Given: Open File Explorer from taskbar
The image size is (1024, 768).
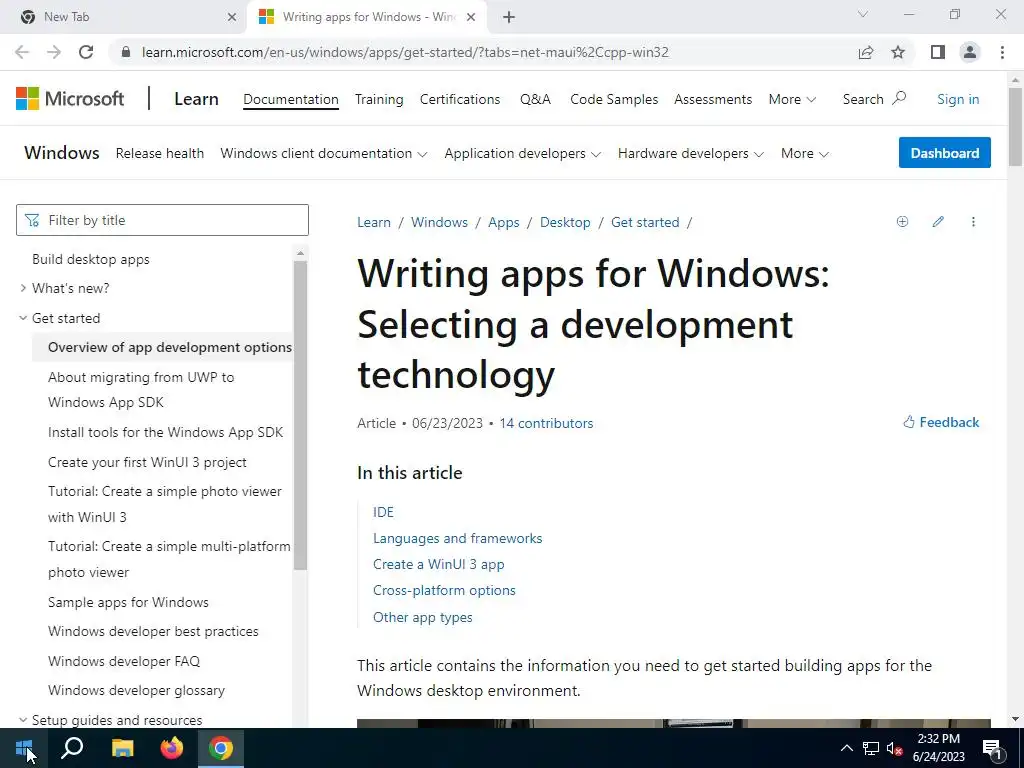Looking at the screenshot, I should tap(121, 748).
